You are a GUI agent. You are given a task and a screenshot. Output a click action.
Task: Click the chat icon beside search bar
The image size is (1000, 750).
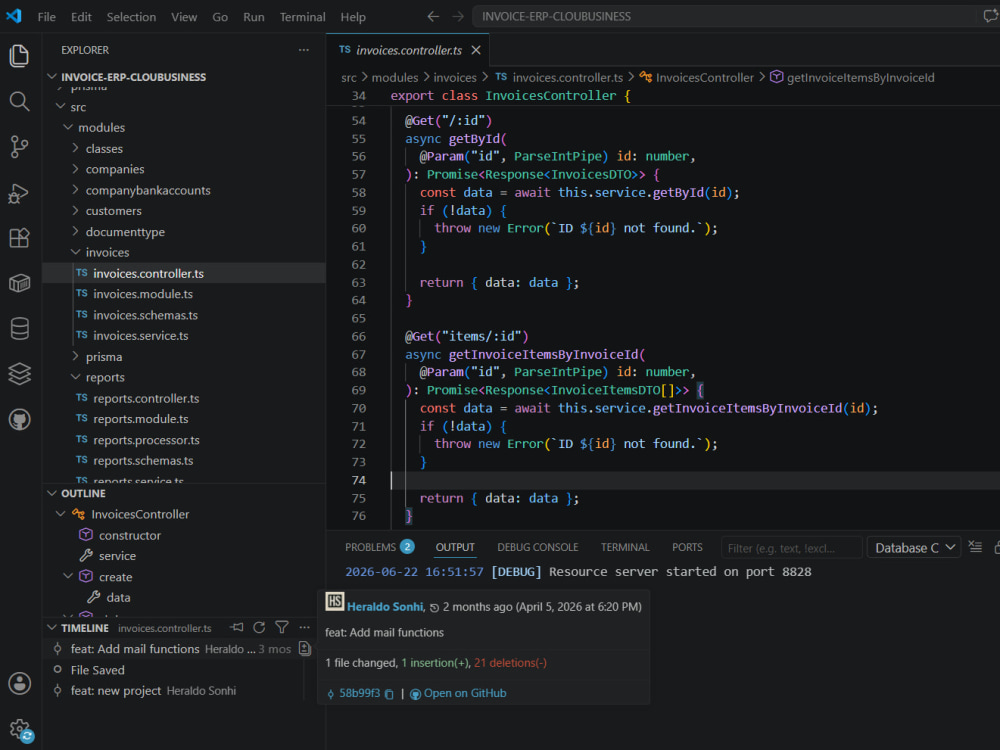click(x=990, y=16)
